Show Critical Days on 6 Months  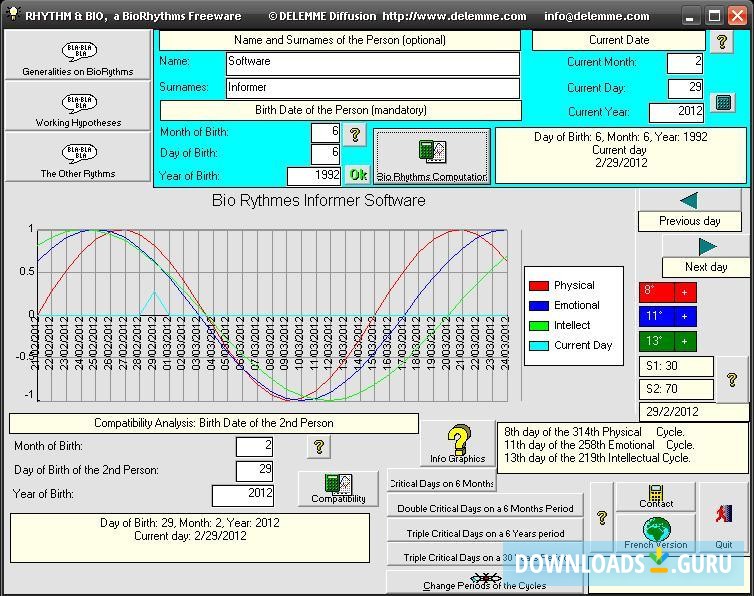(441, 483)
